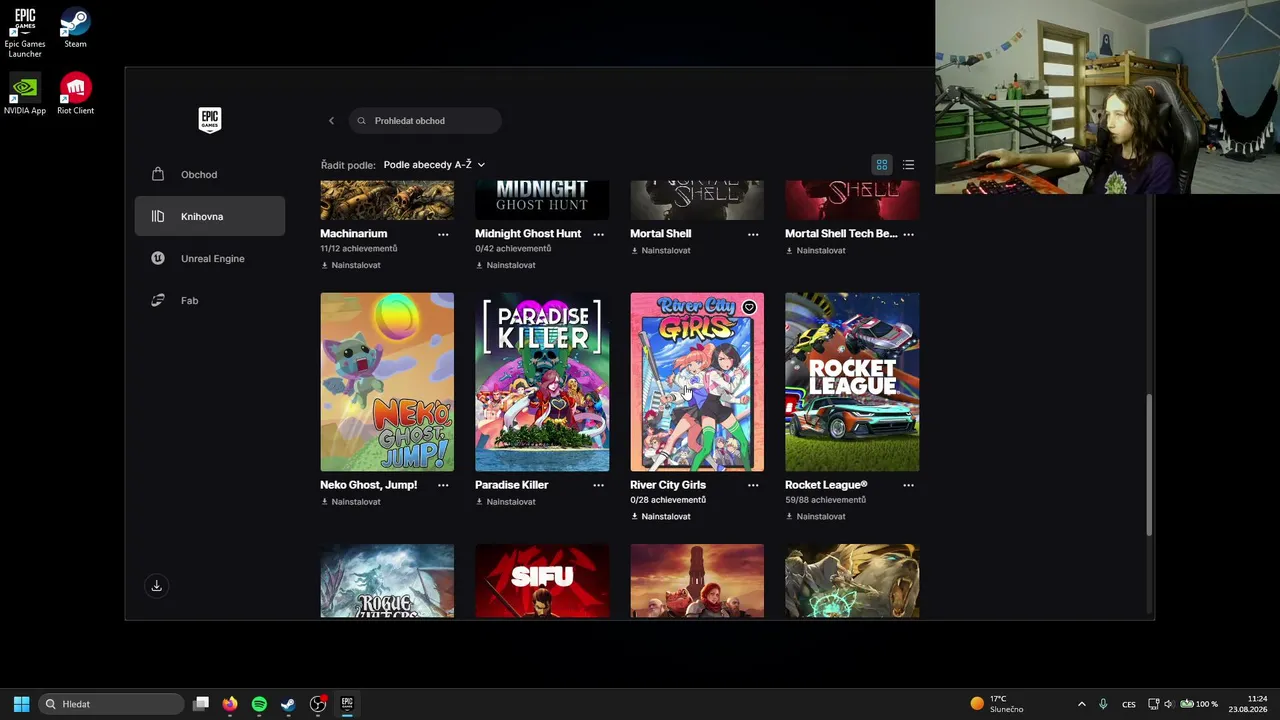1280x720 pixels.
Task: Open the three-dot menu for Neko Ghost, Jump!
Action: coord(443,485)
